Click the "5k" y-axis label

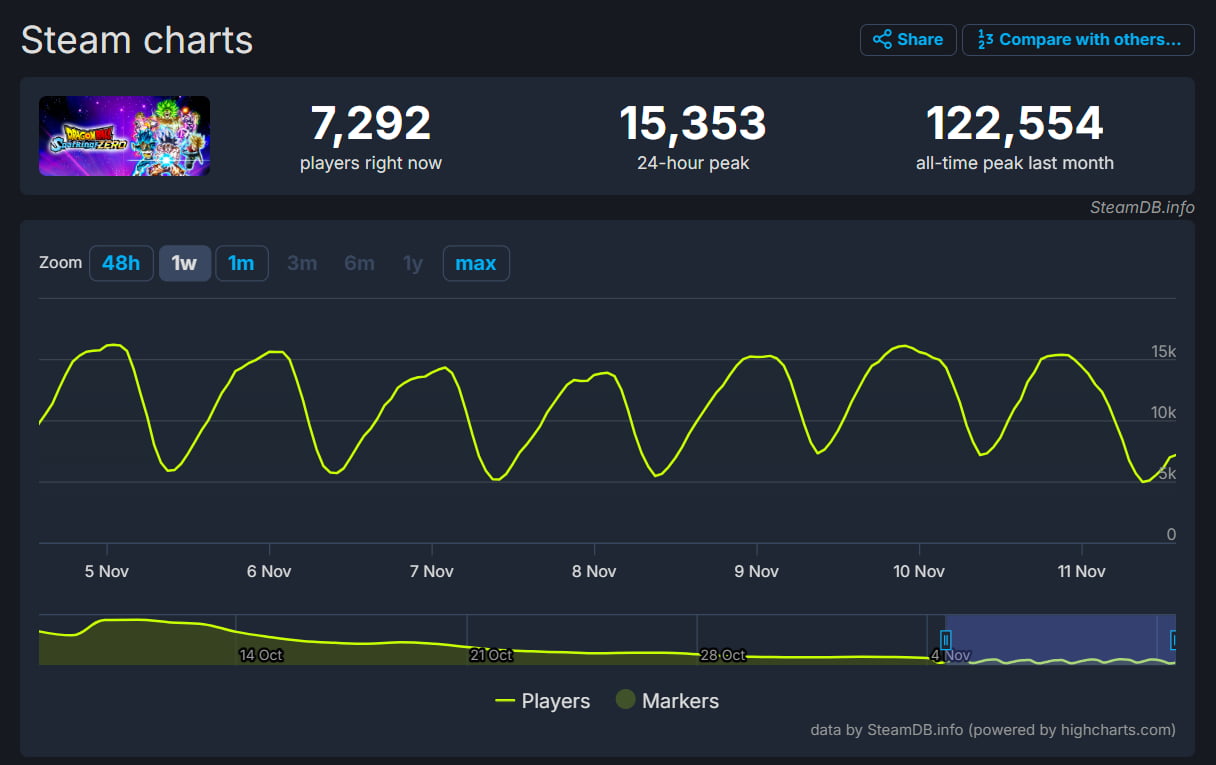click(1167, 474)
